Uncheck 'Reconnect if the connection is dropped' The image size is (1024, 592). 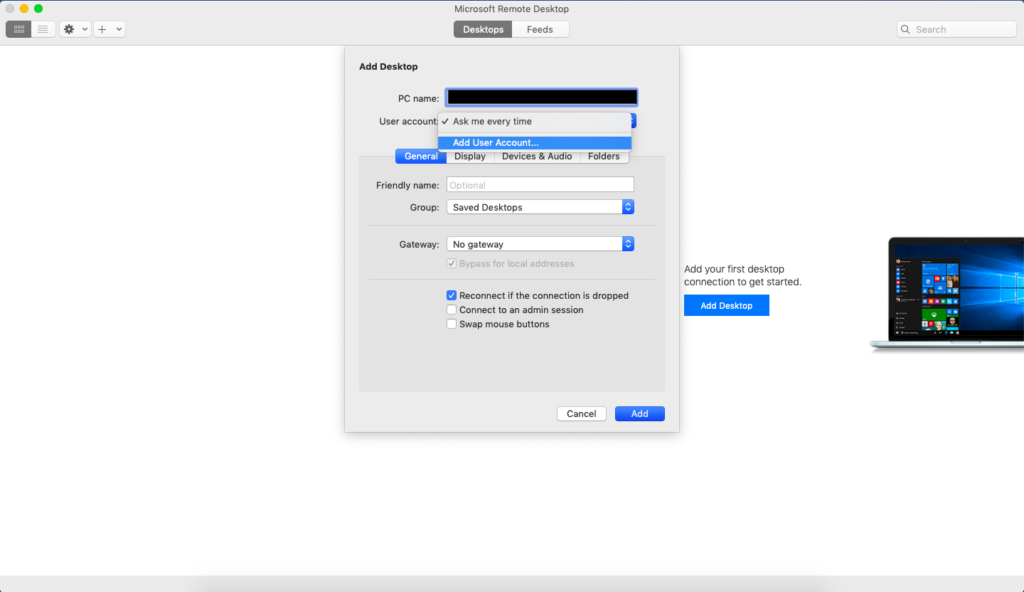(451, 295)
